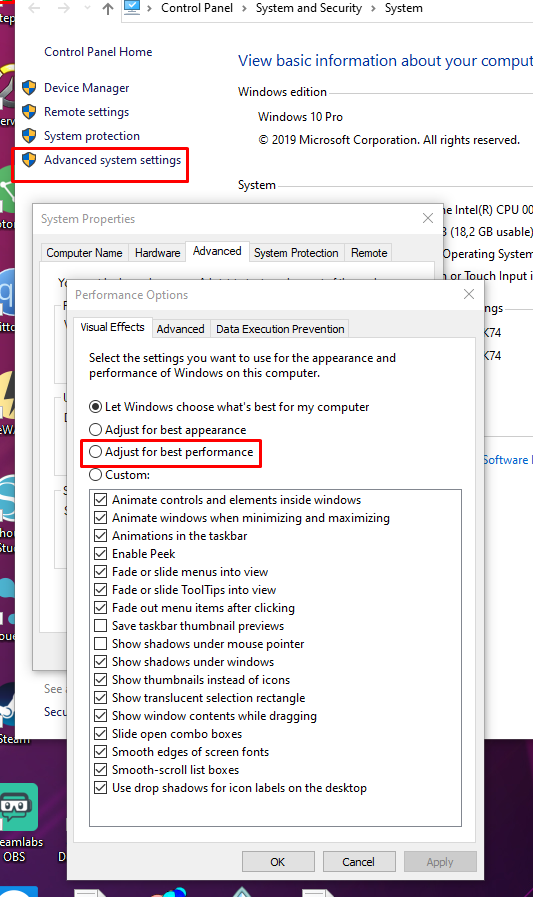Close the System Properties dialog
Viewport: 533px width, 897px height.
427,218
